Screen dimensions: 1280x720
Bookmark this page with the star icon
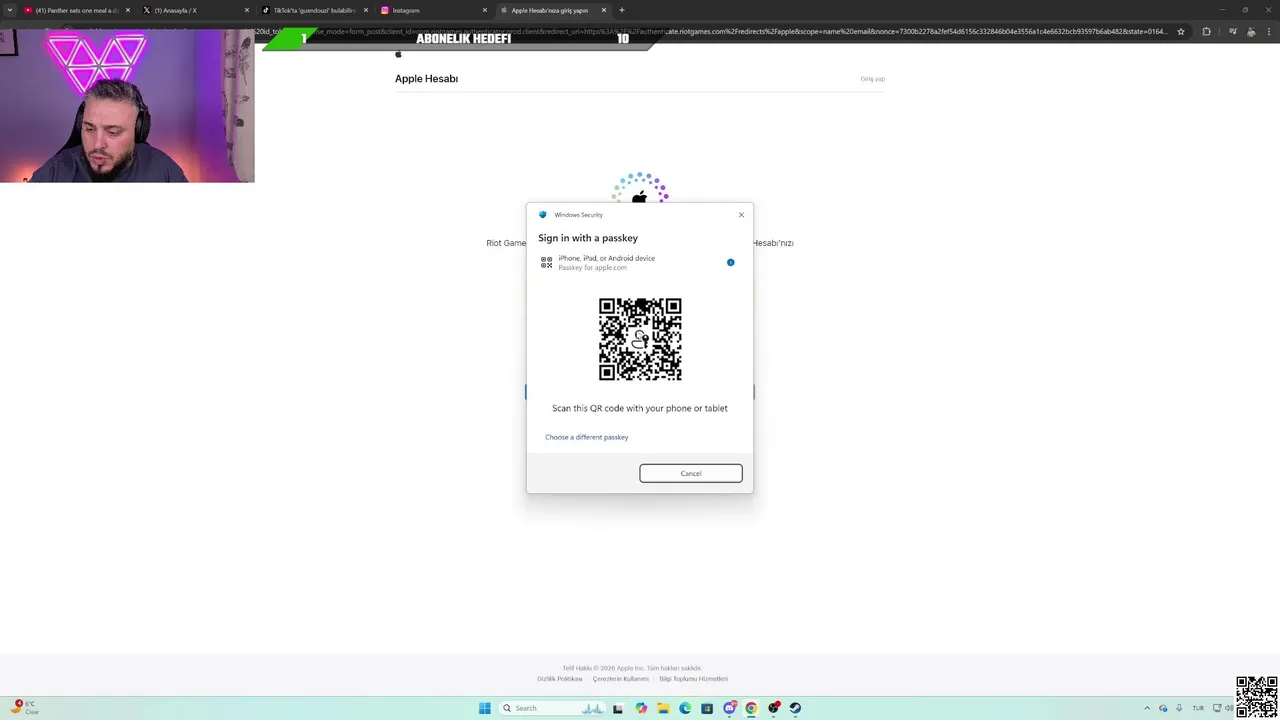coord(1181,32)
